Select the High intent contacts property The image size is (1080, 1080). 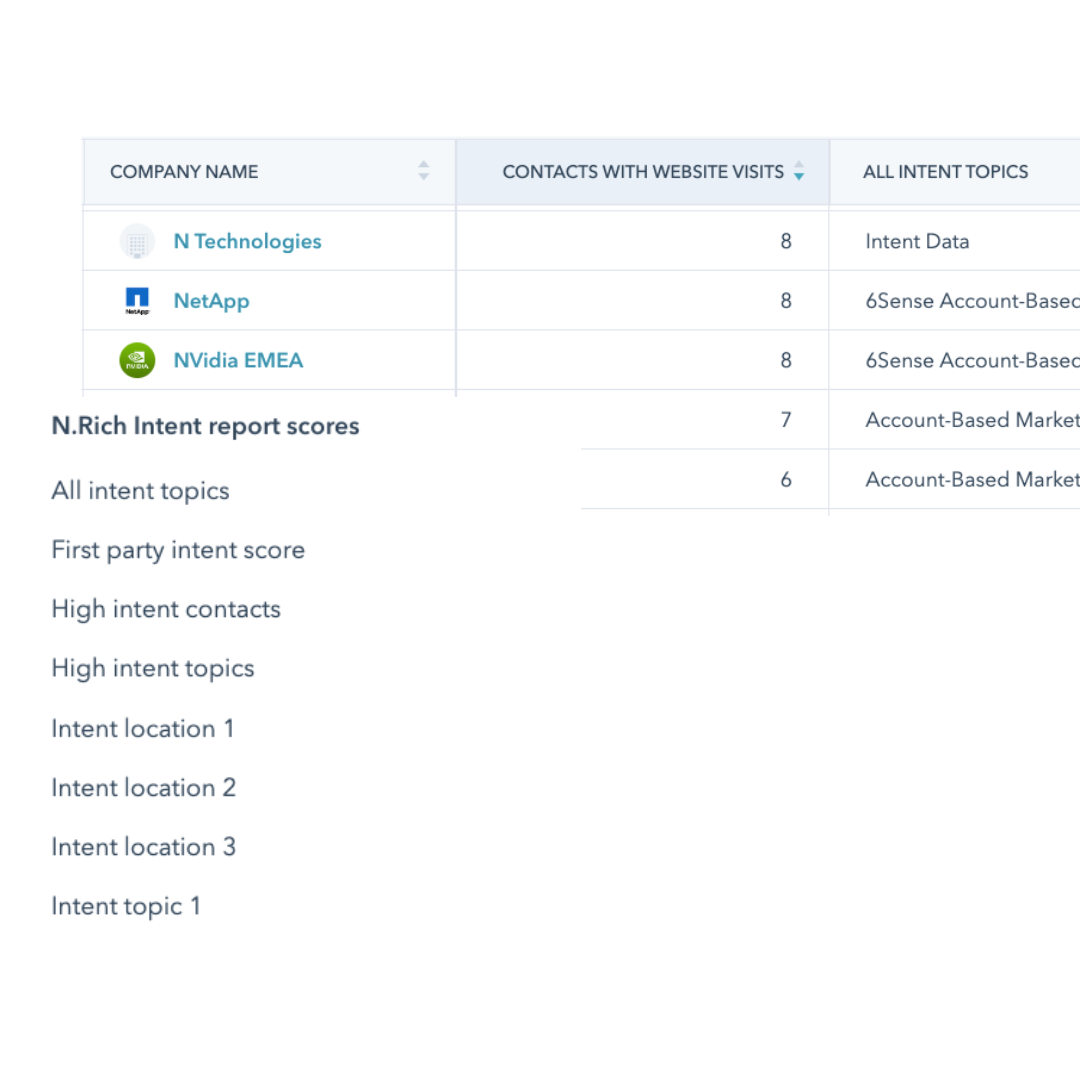166,609
